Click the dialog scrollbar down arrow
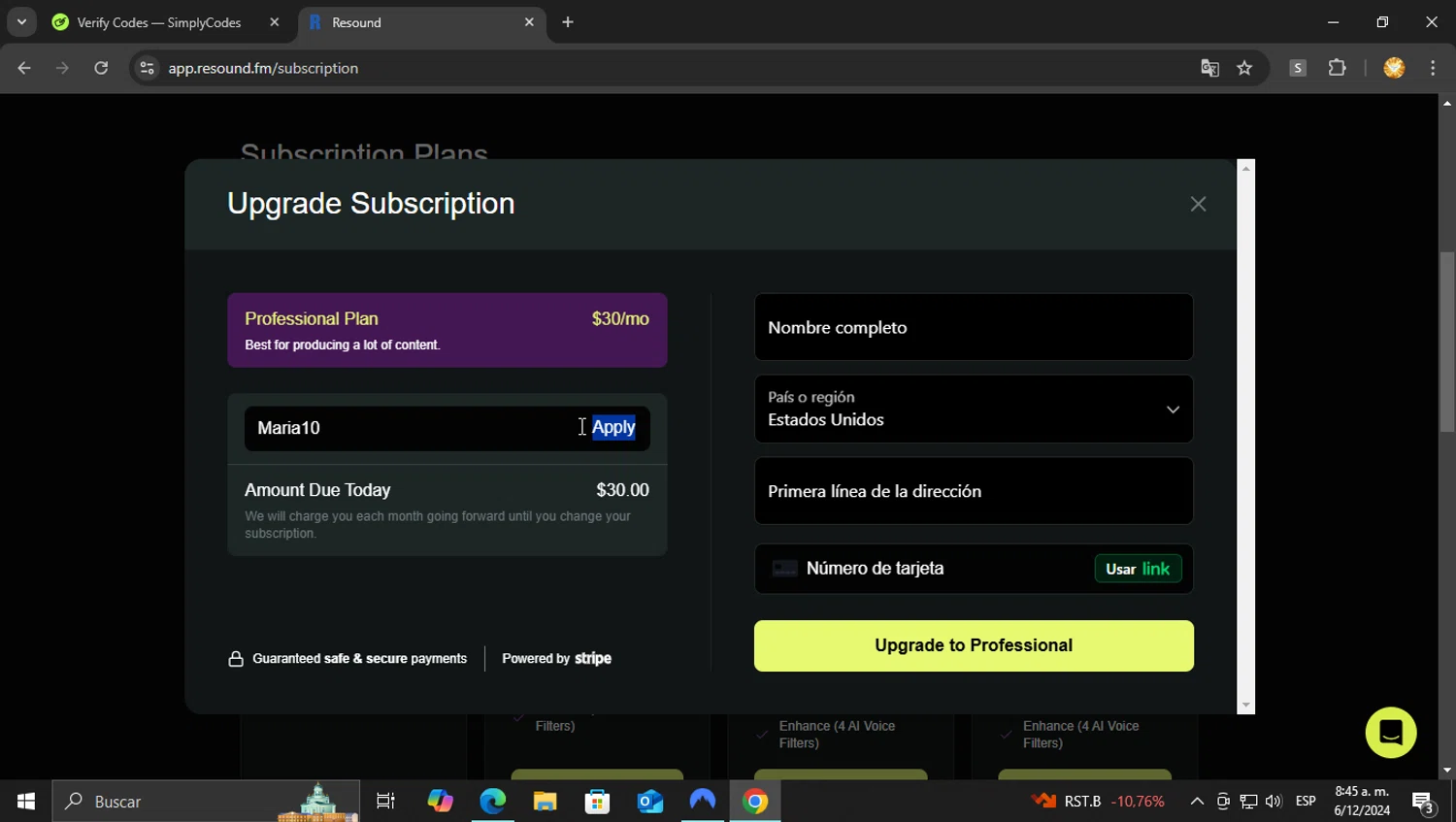The height and width of the screenshot is (822, 1456). point(1246,707)
